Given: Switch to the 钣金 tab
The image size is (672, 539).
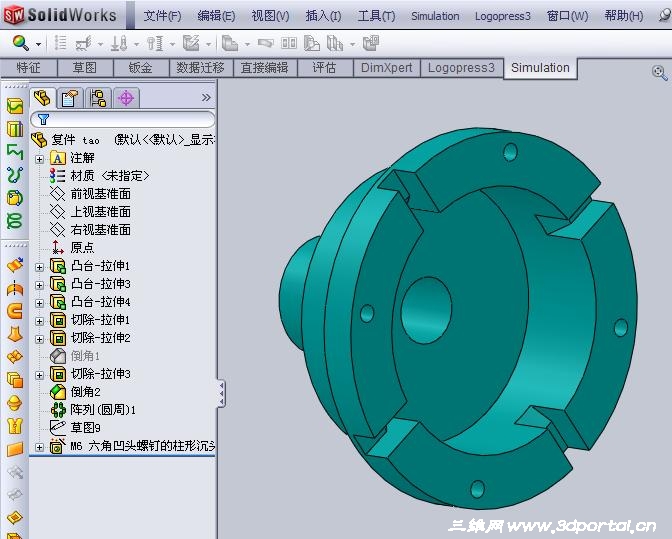Looking at the screenshot, I should coord(141,68).
